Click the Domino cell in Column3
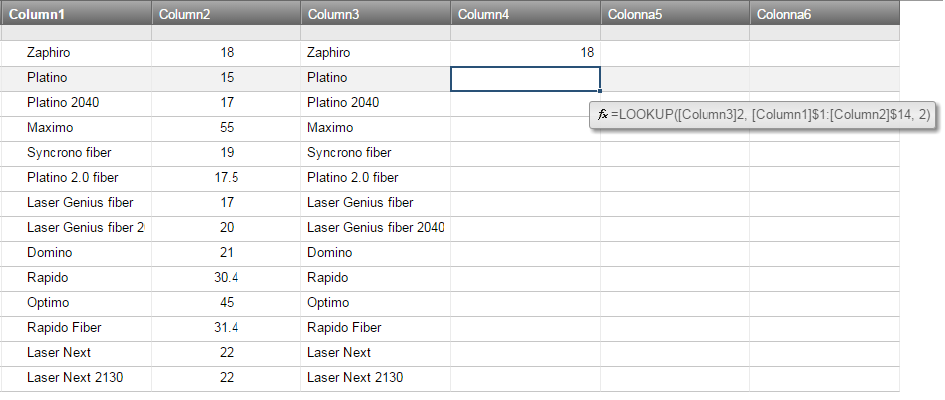This screenshot has width=945, height=400. tap(375, 253)
